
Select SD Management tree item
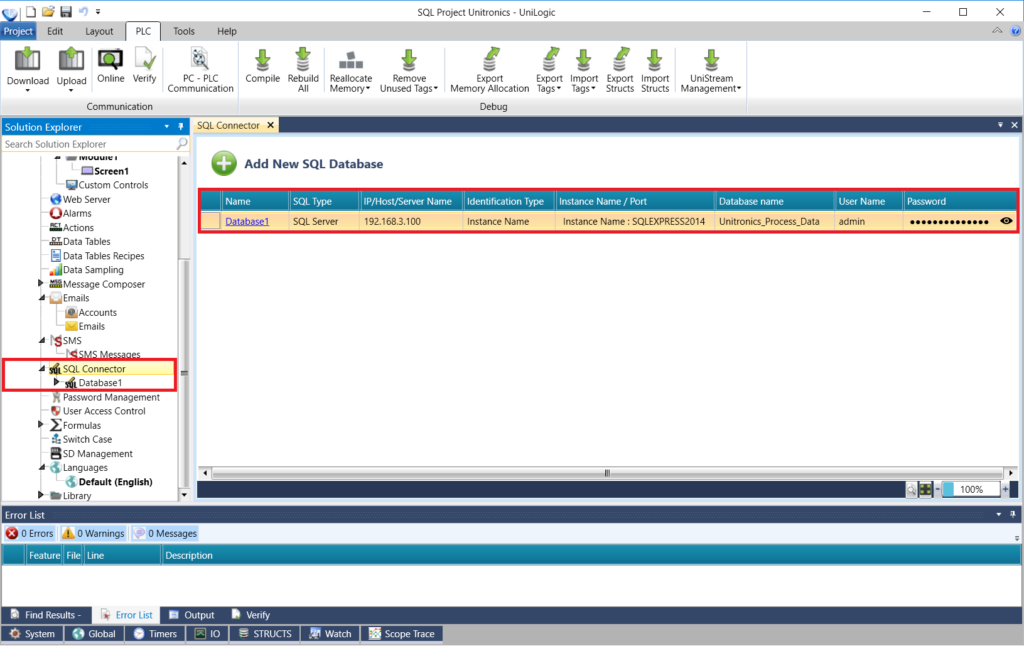coord(91,453)
